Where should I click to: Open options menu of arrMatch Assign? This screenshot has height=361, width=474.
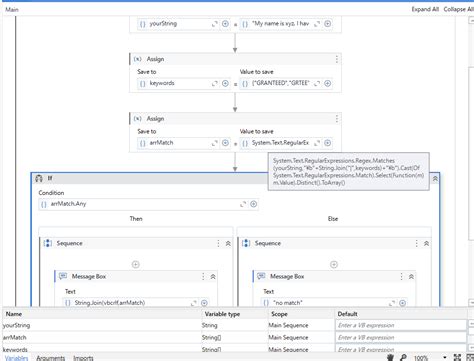click(337, 119)
